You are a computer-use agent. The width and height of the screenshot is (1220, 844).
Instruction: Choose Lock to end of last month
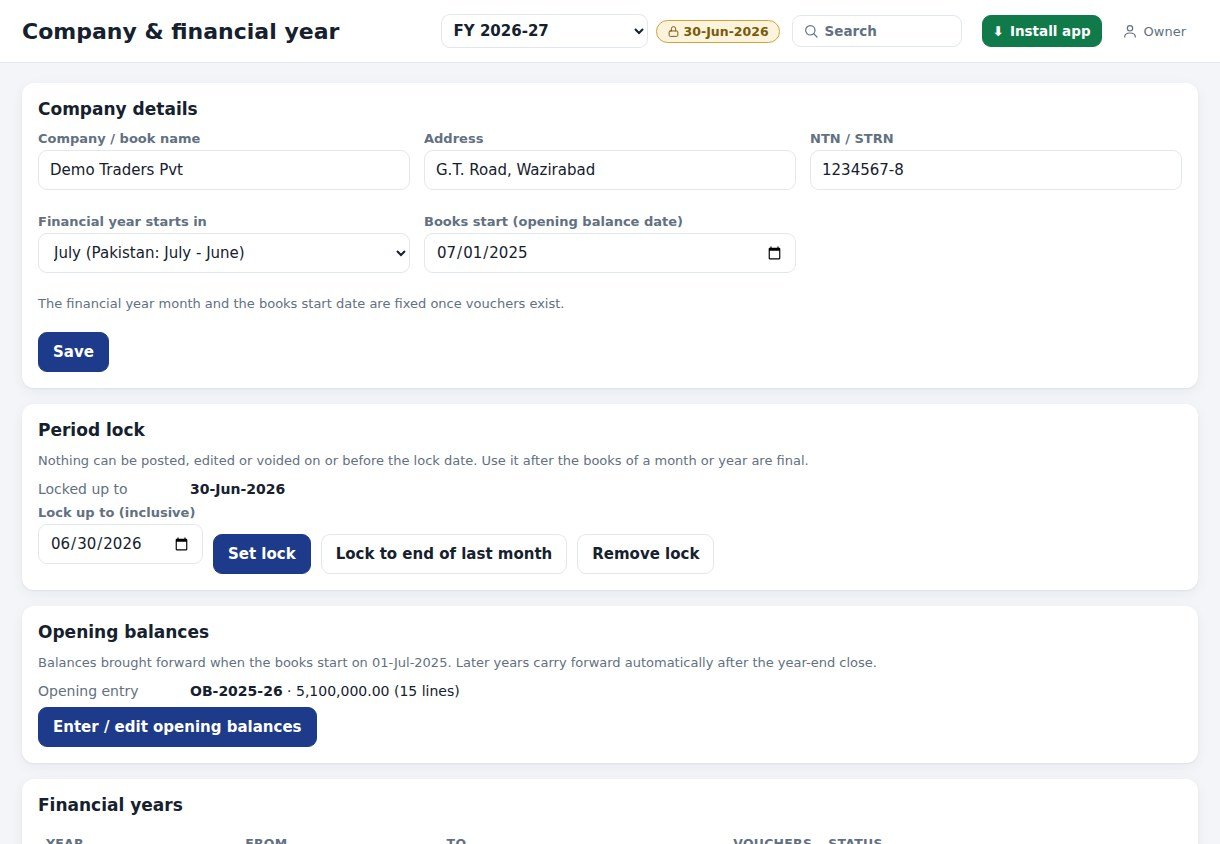[x=444, y=554]
